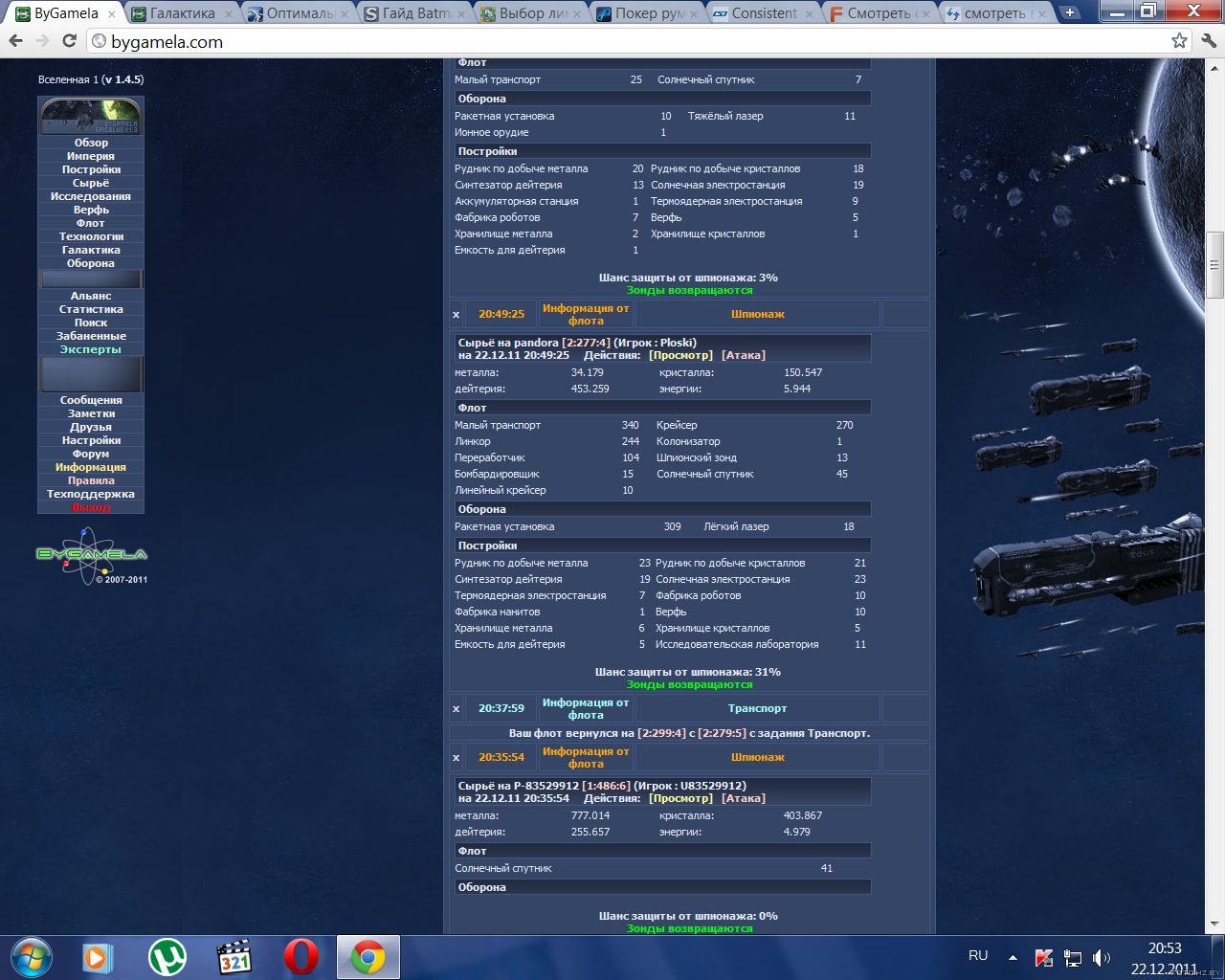The image size is (1225, 980).
Task: Open Media Player Classic taskbar icon
Action: pos(234,957)
